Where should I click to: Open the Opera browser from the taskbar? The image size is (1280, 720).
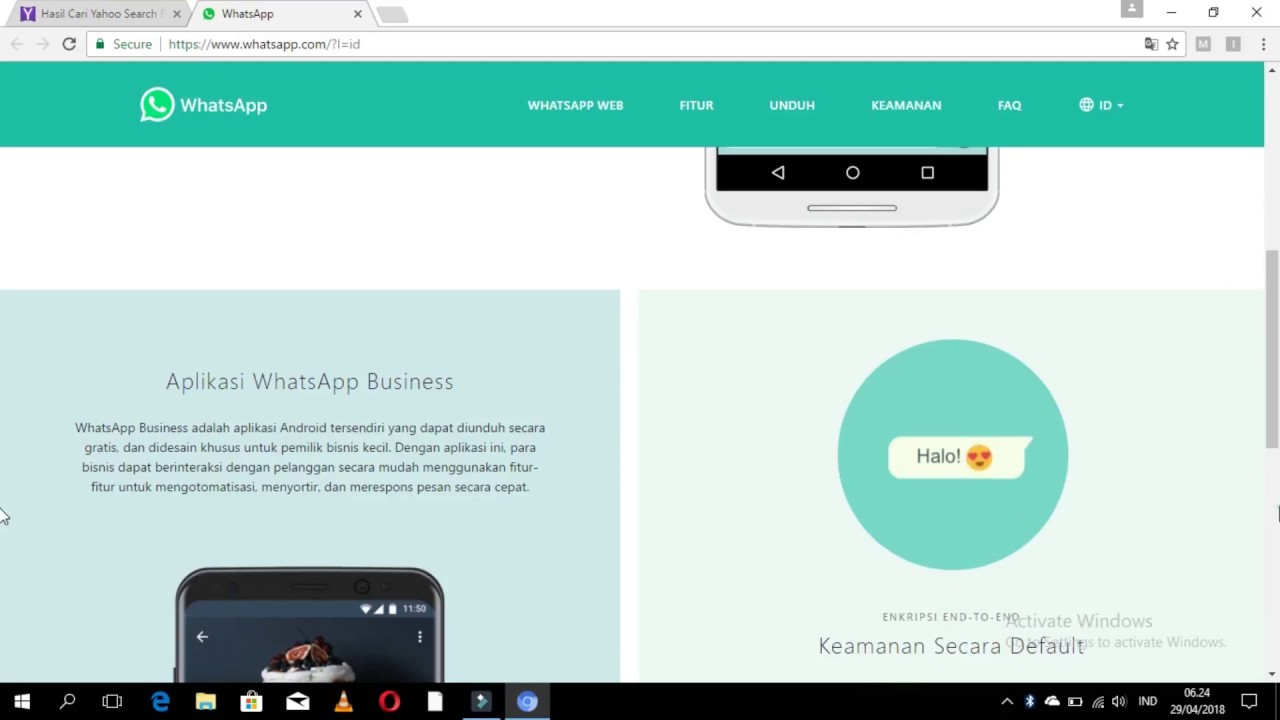click(x=389, y=701)
